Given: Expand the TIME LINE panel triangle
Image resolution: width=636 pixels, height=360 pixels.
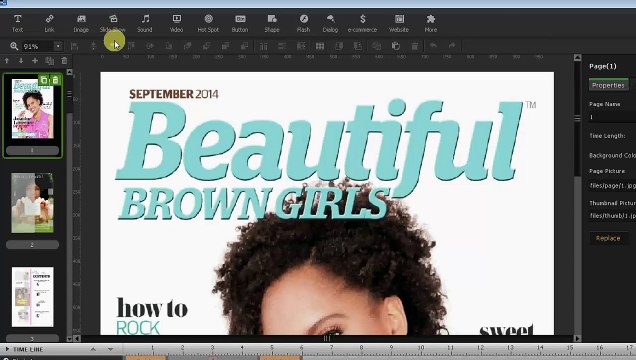Looking at the screenshot, I should [7, 349].
